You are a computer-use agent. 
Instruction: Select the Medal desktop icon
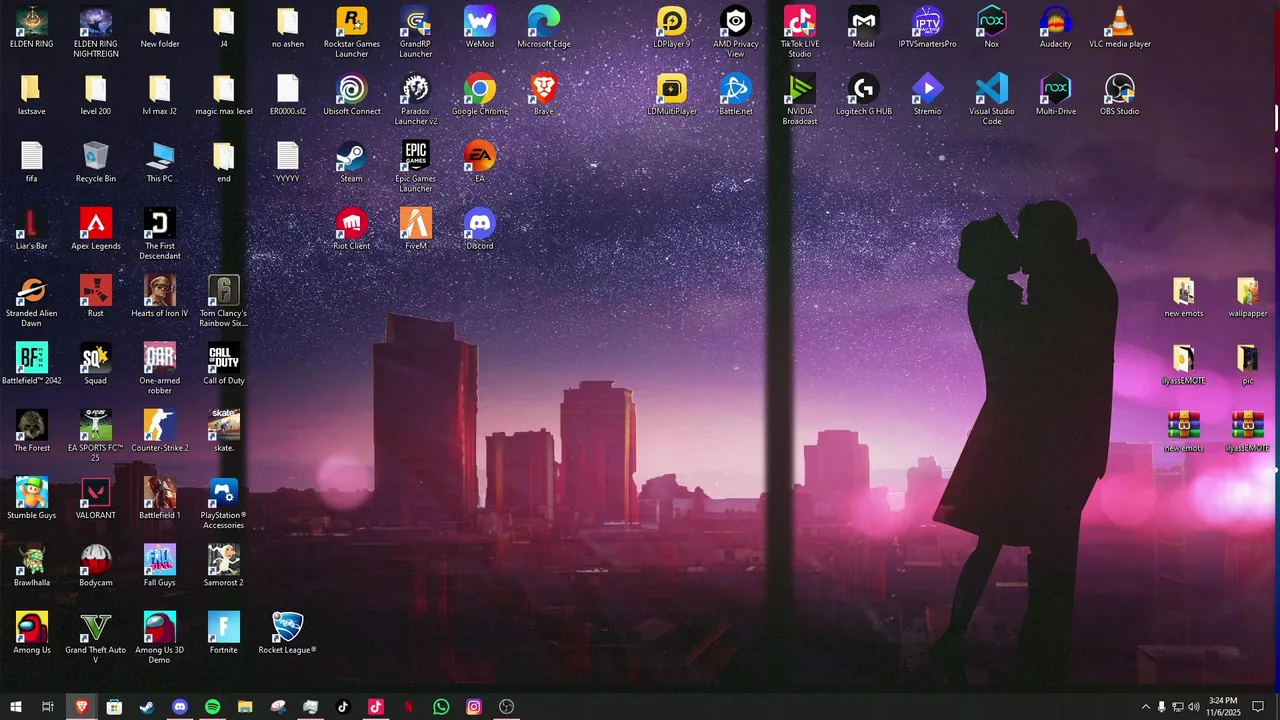click(864, 27)
